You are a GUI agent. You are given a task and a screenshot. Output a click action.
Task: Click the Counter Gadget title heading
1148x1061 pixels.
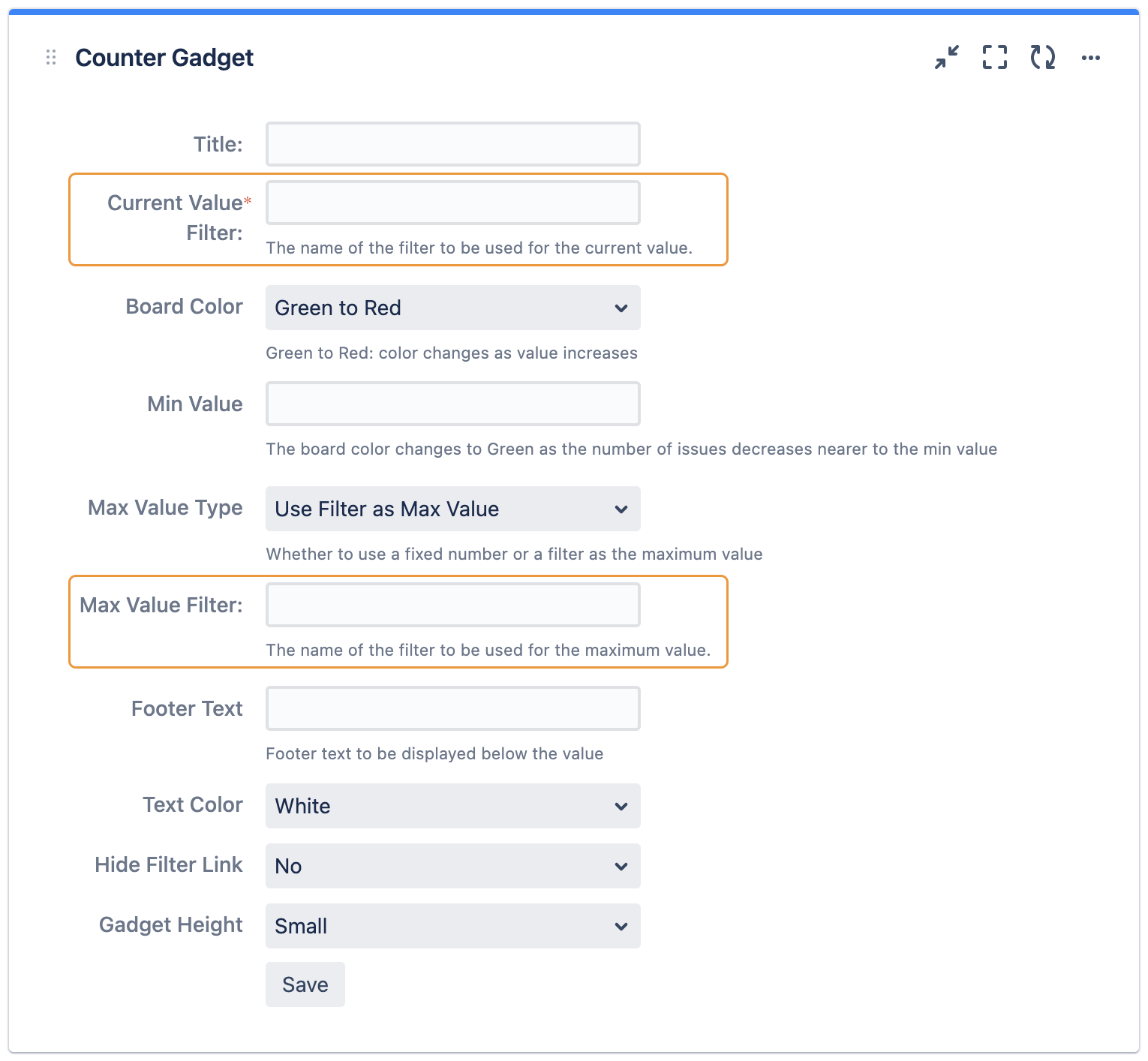tap(164, 58)
